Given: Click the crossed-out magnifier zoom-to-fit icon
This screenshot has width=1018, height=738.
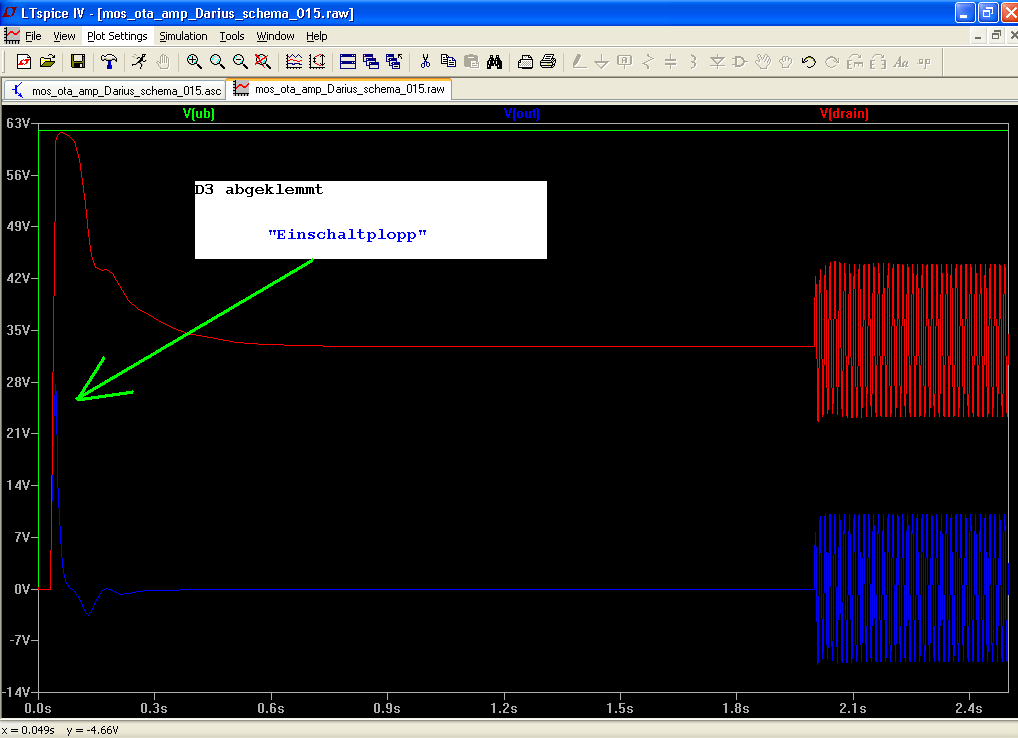Looking at the screenshot, I should click(x=263, y=62).
